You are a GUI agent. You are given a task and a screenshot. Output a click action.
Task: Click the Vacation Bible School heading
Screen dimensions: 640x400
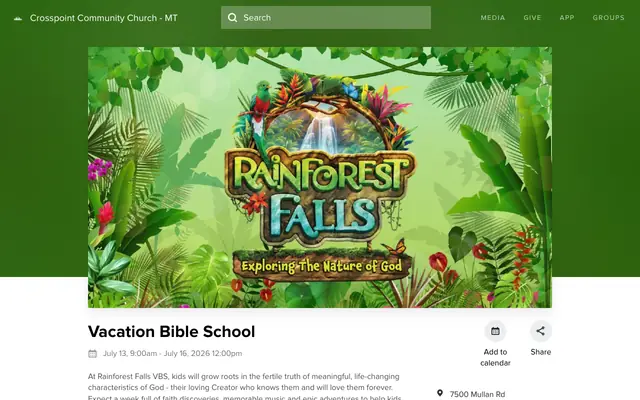(x=171, y=331)
